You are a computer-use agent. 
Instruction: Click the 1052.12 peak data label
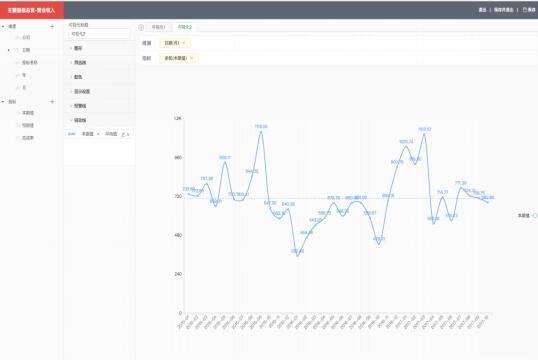[424, 129]
